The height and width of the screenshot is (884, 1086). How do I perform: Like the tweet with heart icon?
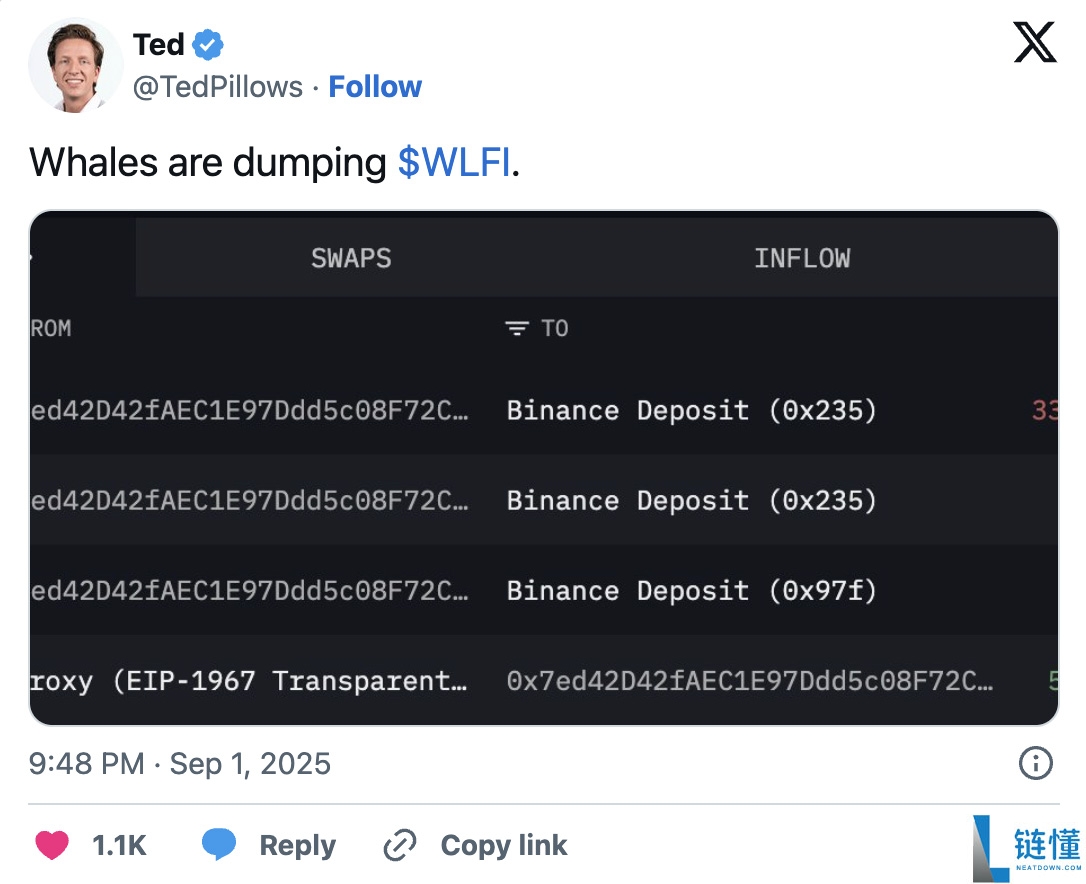coord(52,846)
